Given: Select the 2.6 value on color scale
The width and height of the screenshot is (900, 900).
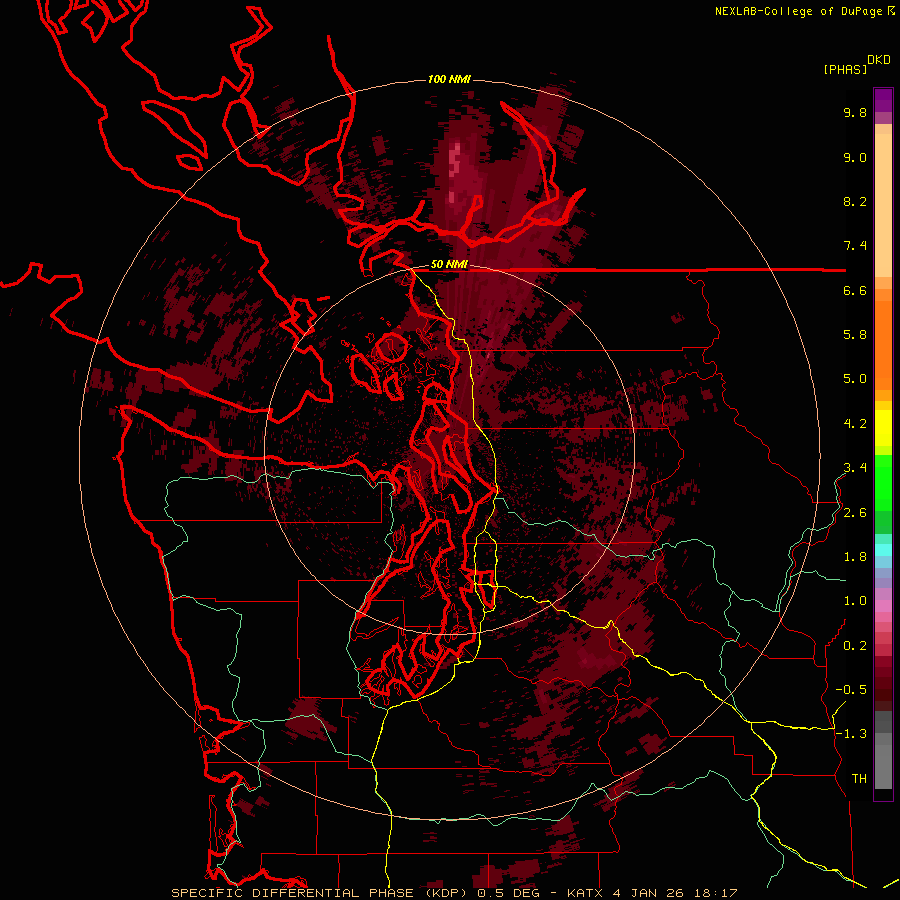Looking at the screenshot, I should pos(855,513).
